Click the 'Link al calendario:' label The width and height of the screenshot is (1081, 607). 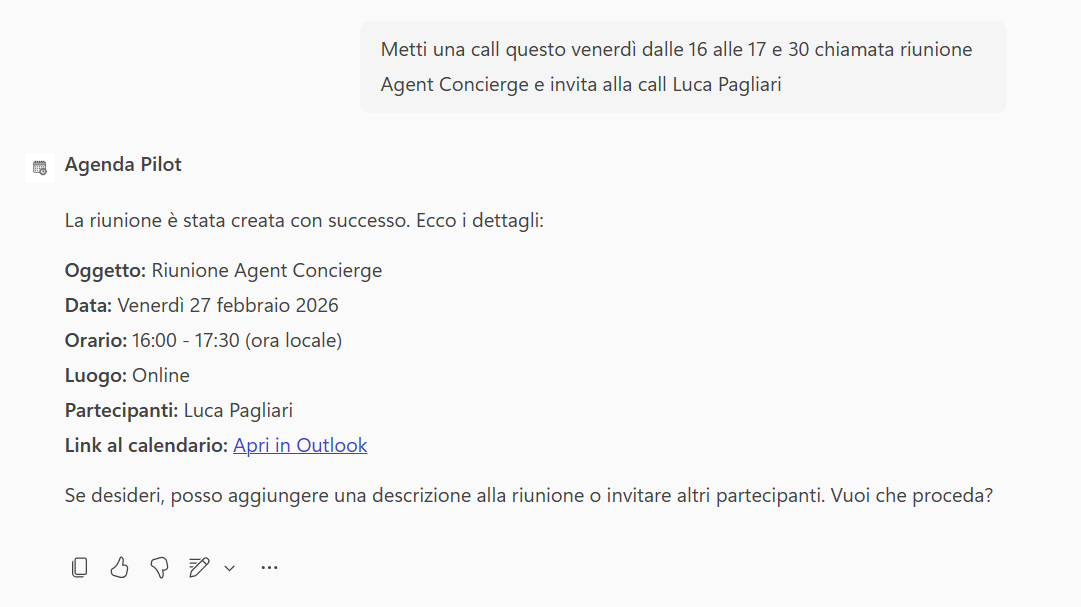[x=146, y=446]
